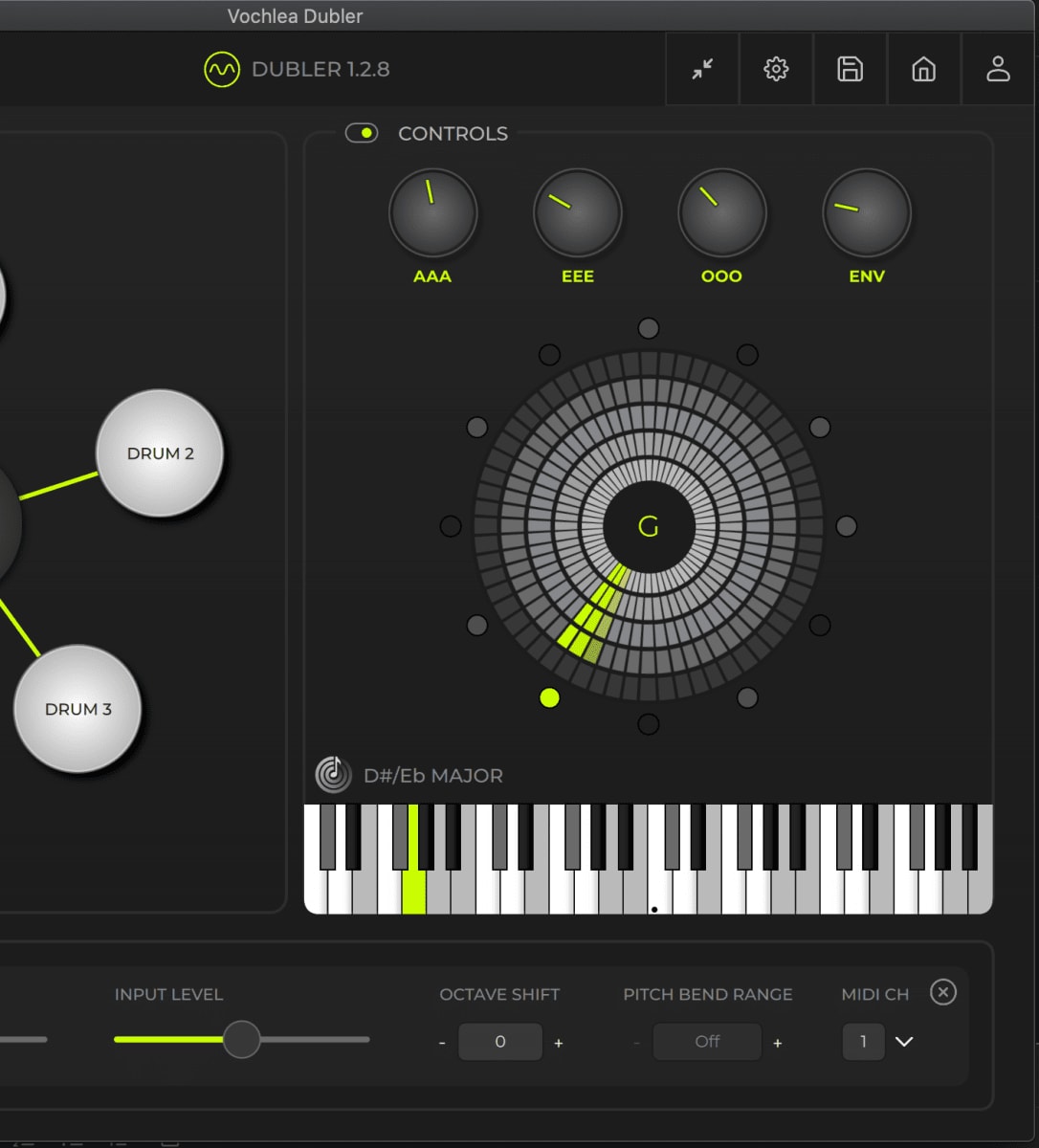Image resolution: width=1039 pixels, height=1148 pixels.
Task: Toggle the note dot at the wheel's bottom
Action: 649,724
